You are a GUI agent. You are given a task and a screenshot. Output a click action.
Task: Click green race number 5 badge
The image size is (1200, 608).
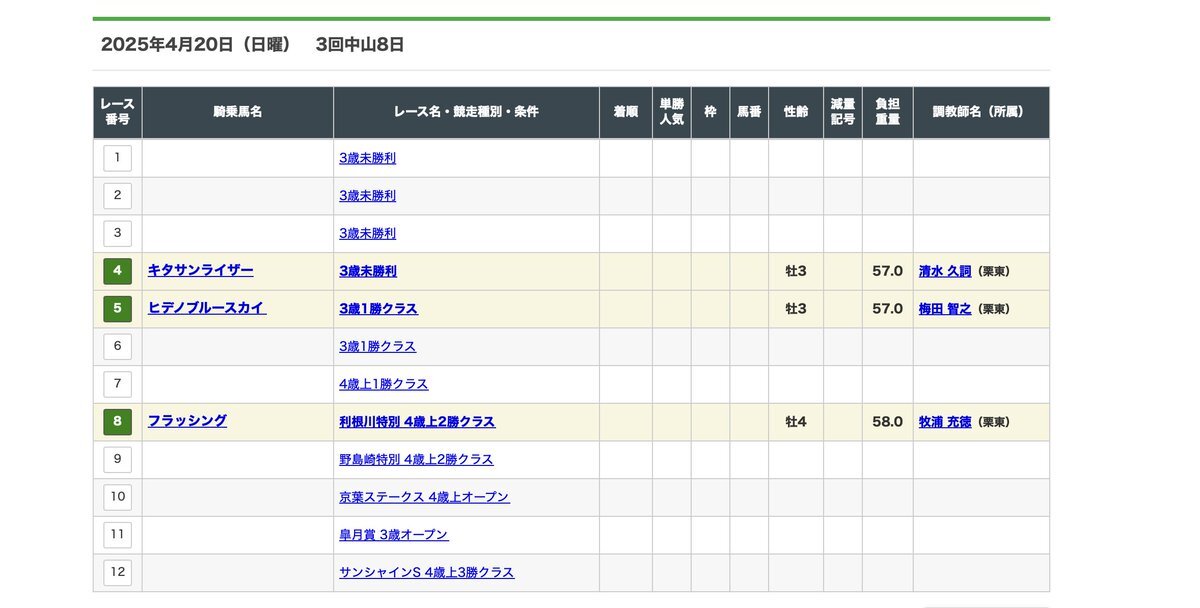point(117,309)
